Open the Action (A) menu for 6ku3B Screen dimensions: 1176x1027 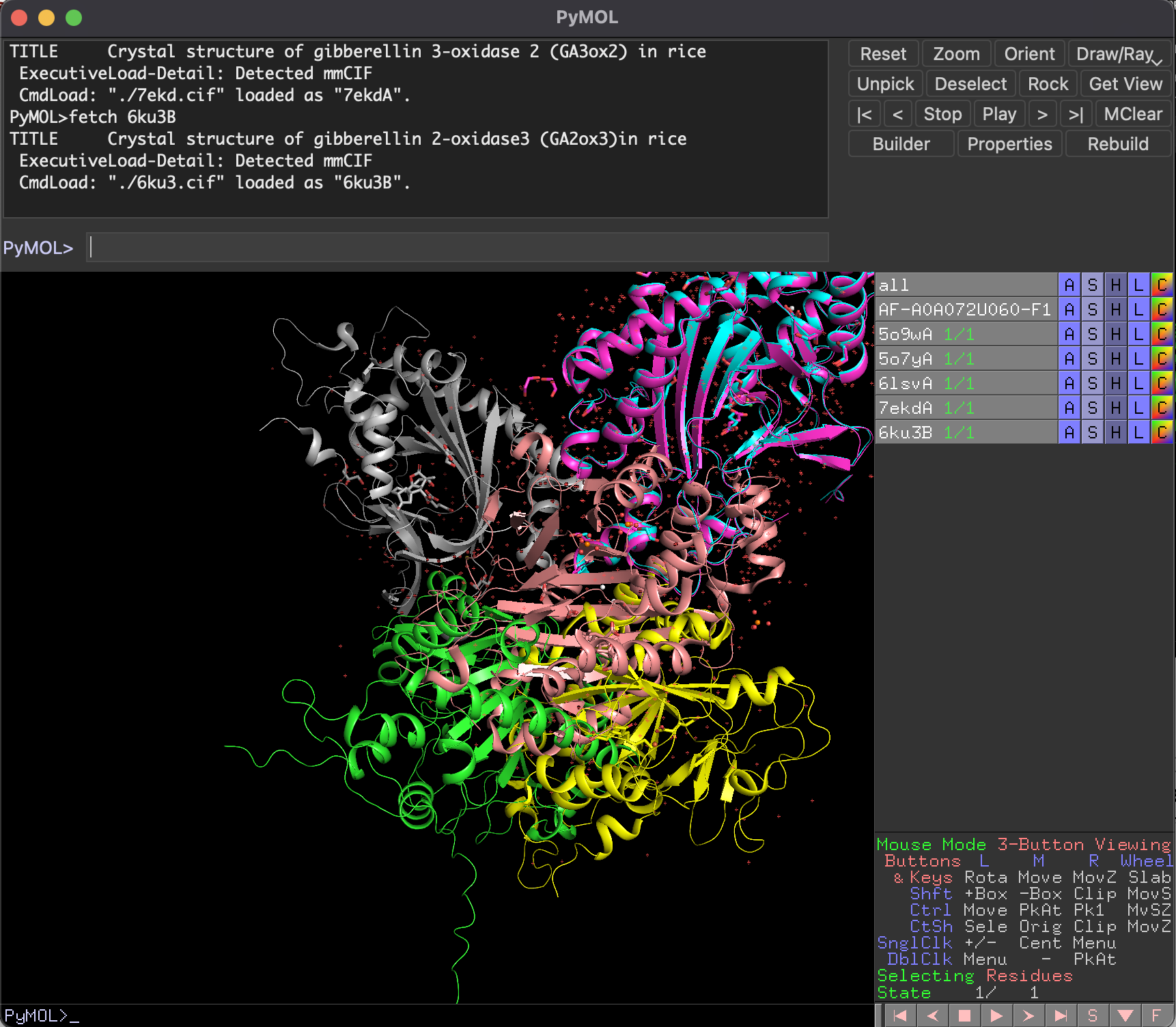(1069, 432)
